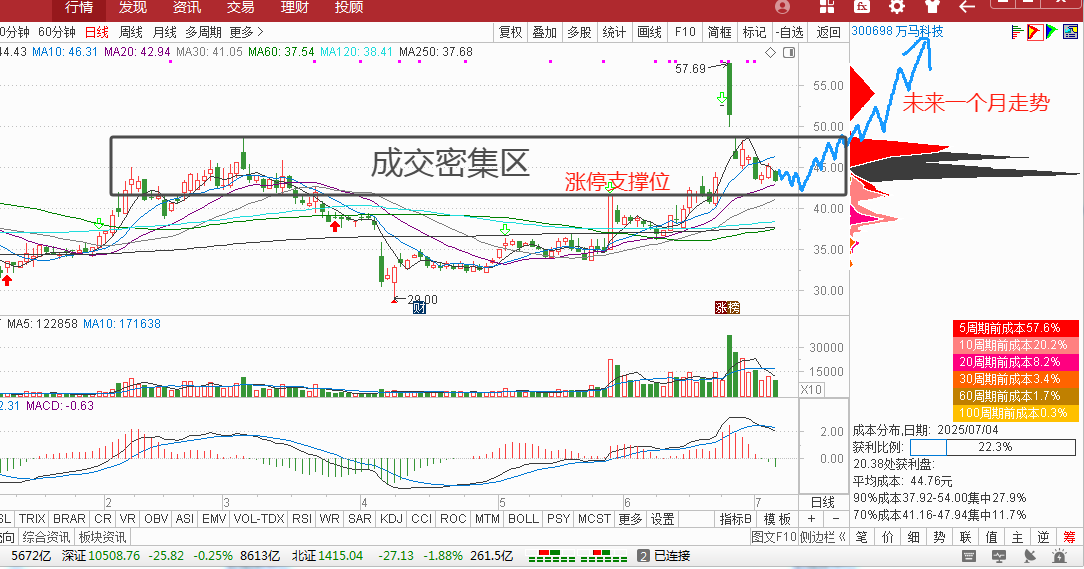
Task: Open the 行情 top menu
Action: click(79, 8)
